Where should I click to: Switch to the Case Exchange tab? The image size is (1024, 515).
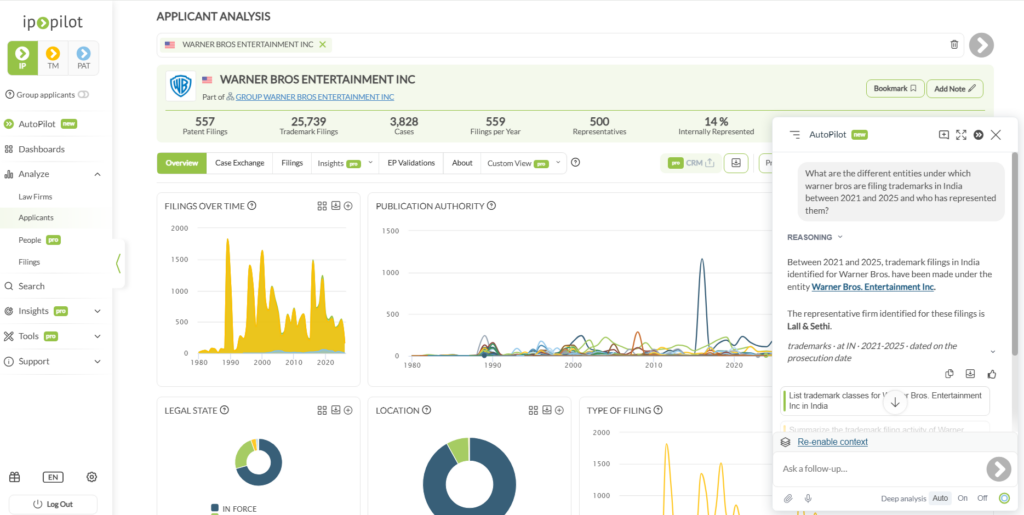tap(240, 163)
